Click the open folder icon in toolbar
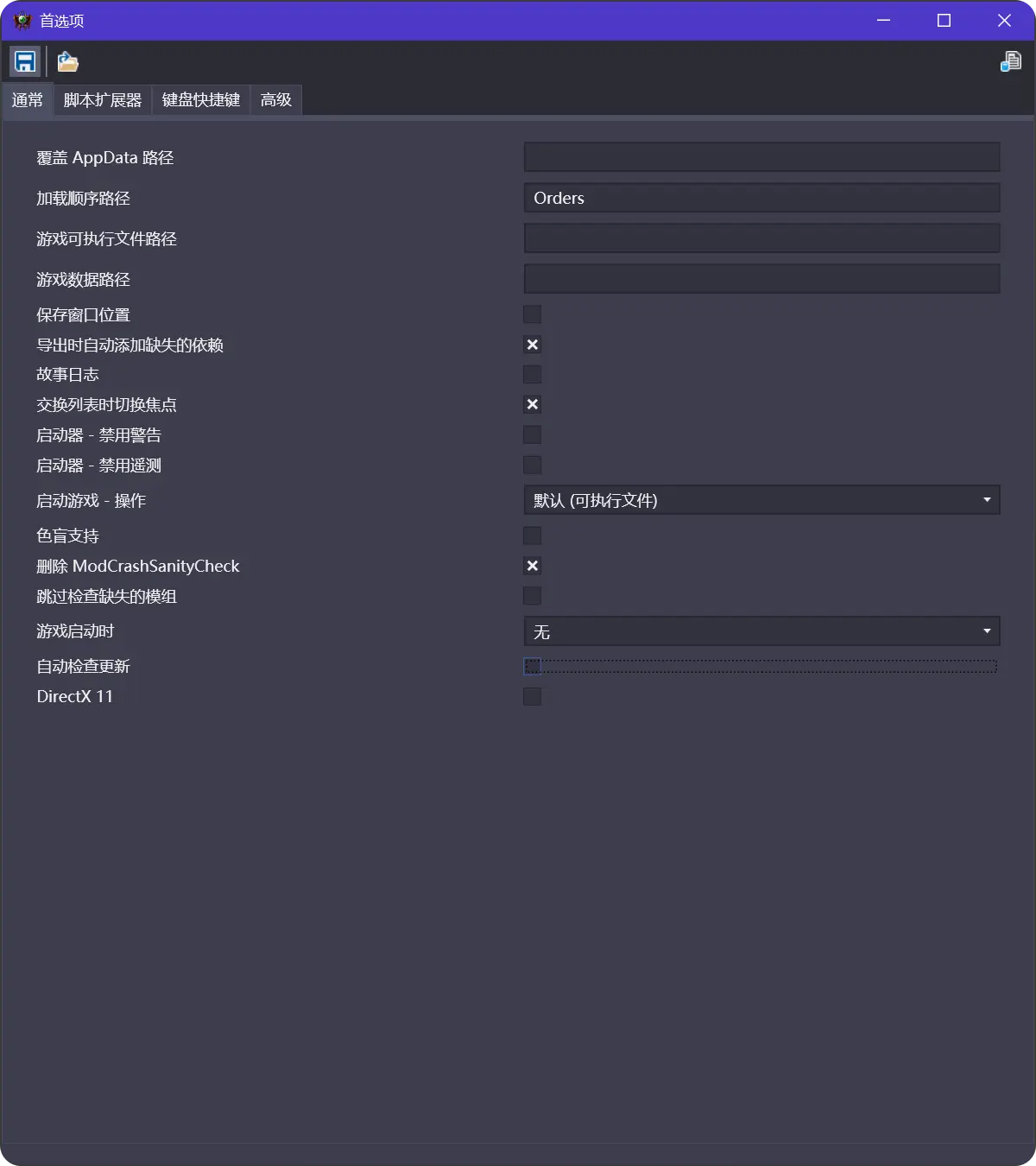 [67, 61]
